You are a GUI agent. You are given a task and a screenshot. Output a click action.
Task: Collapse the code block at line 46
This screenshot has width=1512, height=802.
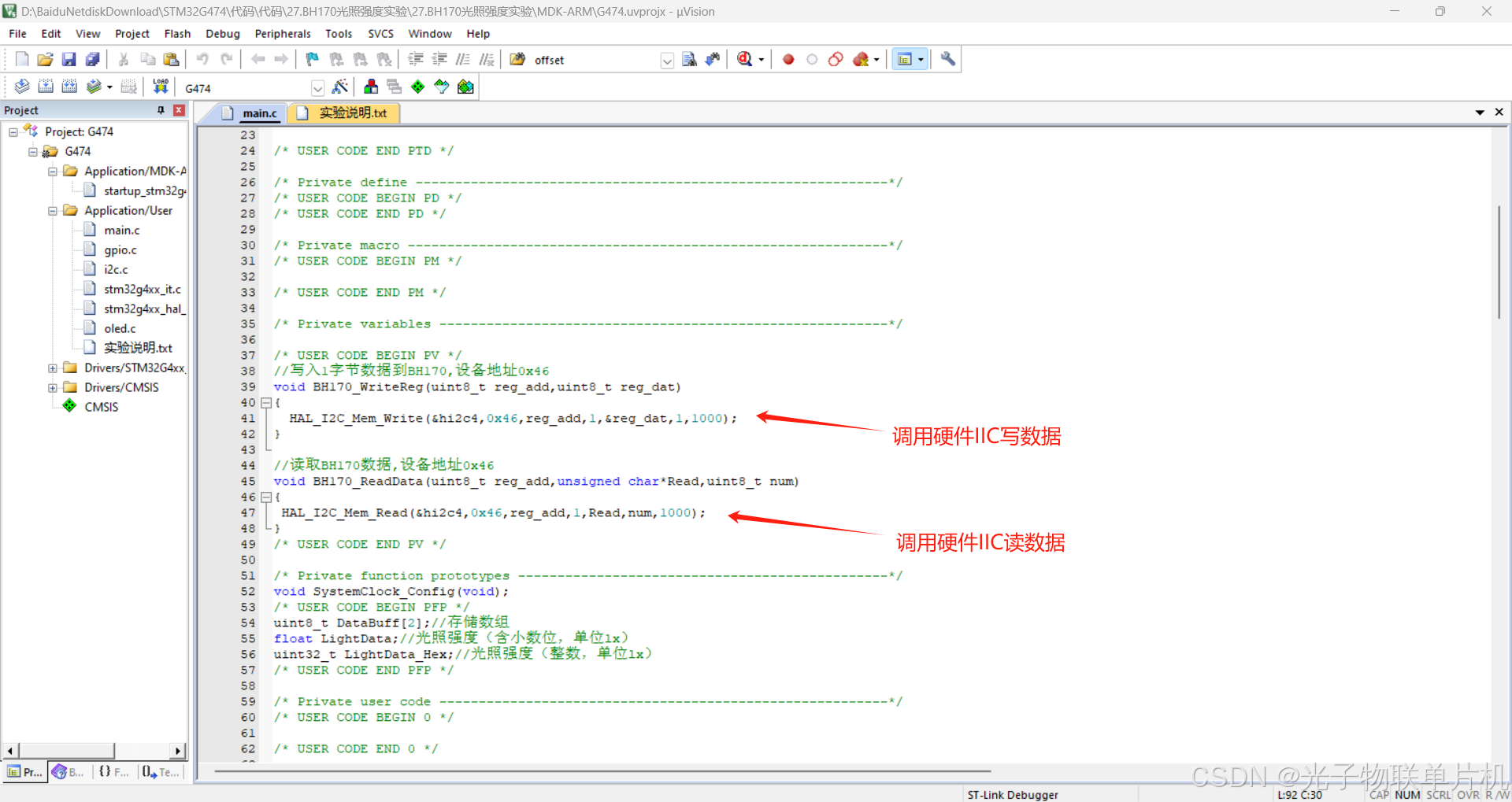tap(266, 497)
